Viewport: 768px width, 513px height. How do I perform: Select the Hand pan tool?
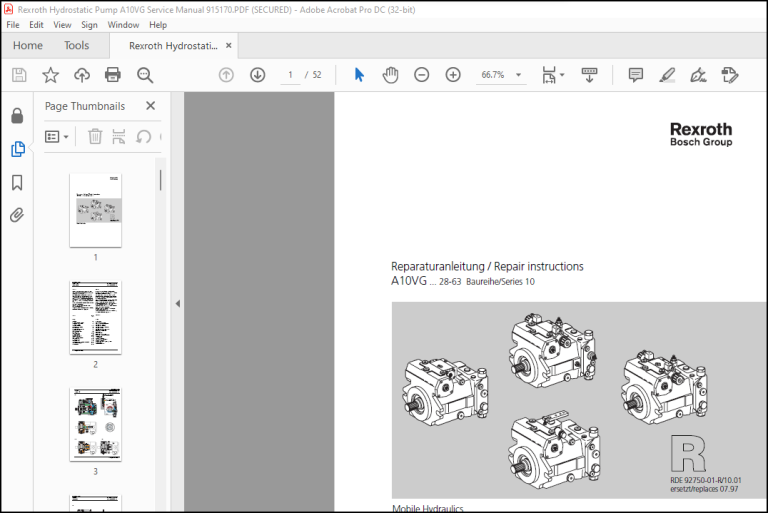click(x=390, y=75)
